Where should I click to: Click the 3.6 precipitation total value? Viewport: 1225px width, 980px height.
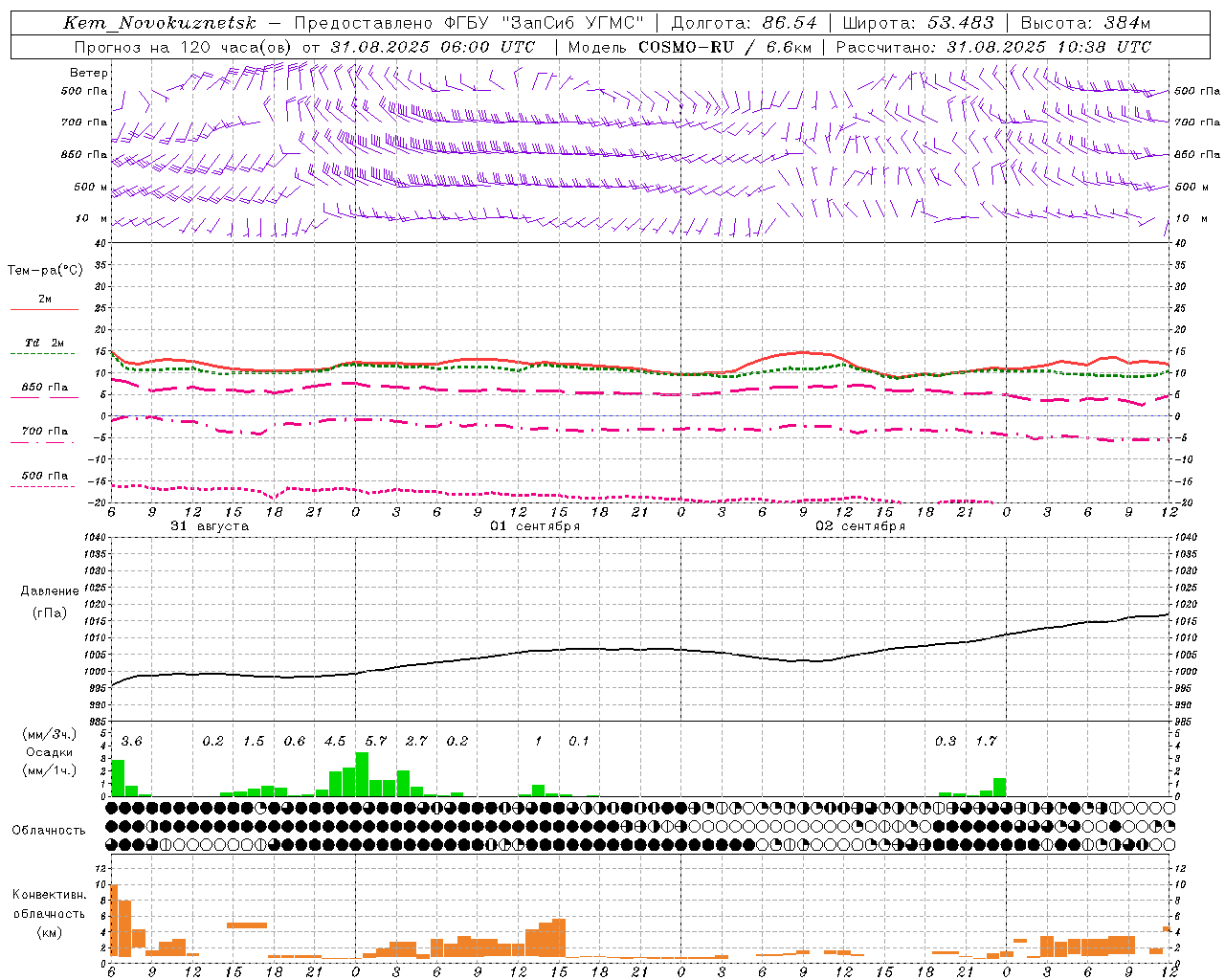131,742
